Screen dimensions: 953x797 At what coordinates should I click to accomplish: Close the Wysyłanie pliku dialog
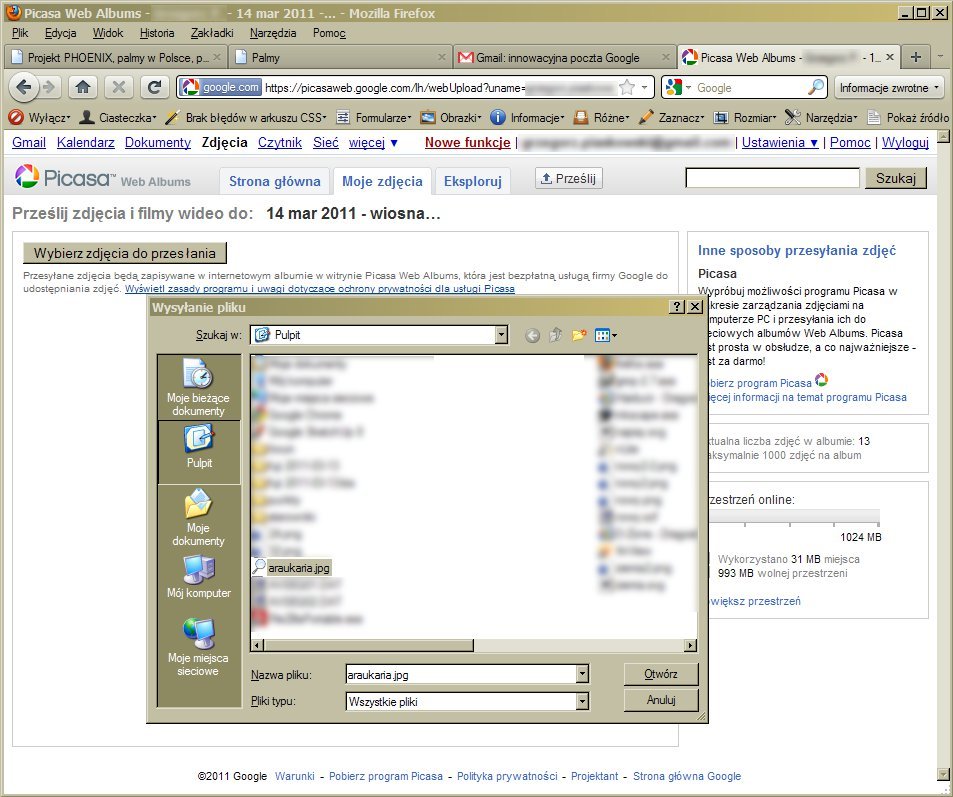pos(695,307)
